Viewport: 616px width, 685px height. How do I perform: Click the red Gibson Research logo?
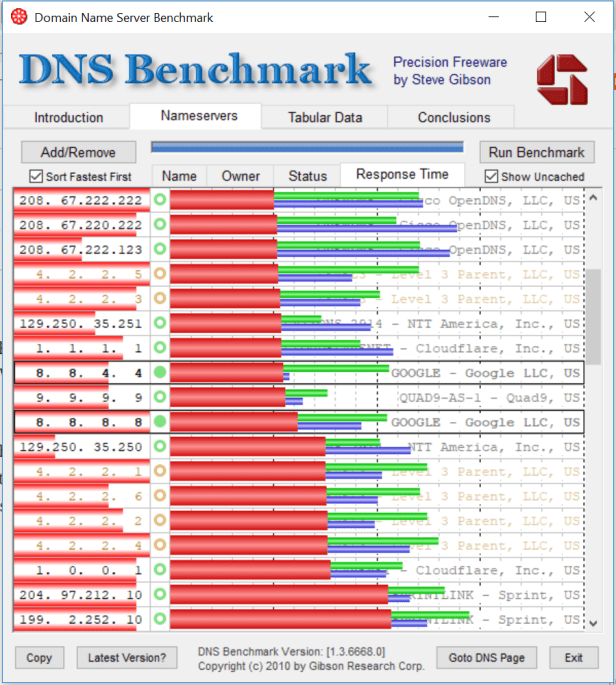(x=562, y=79)
